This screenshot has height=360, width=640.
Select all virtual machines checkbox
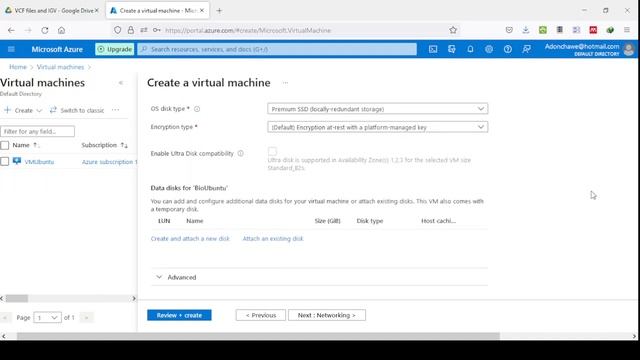[x=4, y=145]
